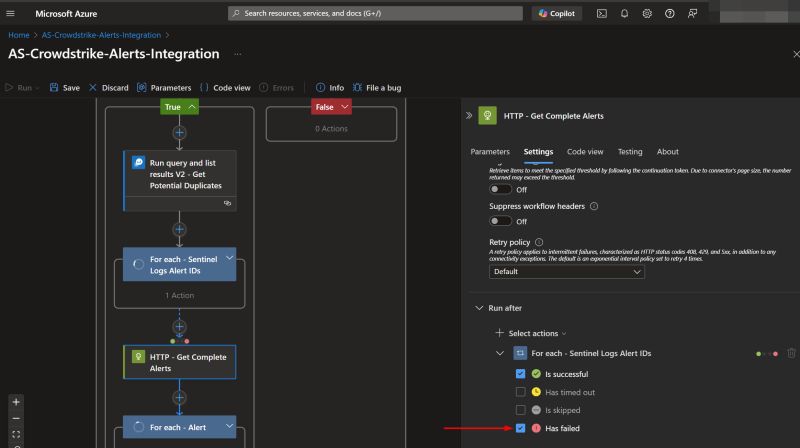Fit the workflow to view

[16, 434]
